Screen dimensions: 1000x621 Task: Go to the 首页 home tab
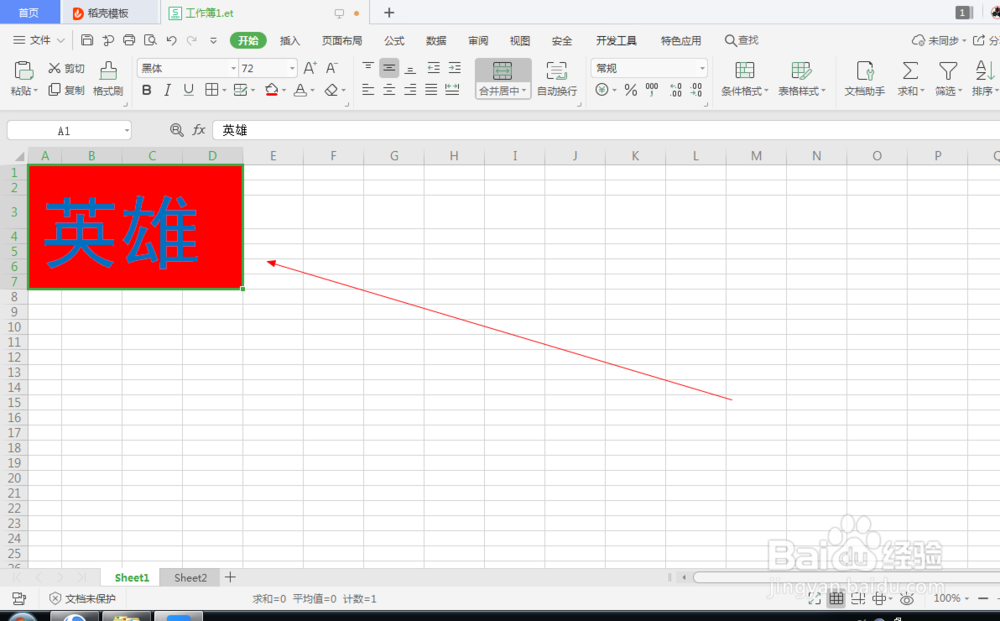(28, 13)
